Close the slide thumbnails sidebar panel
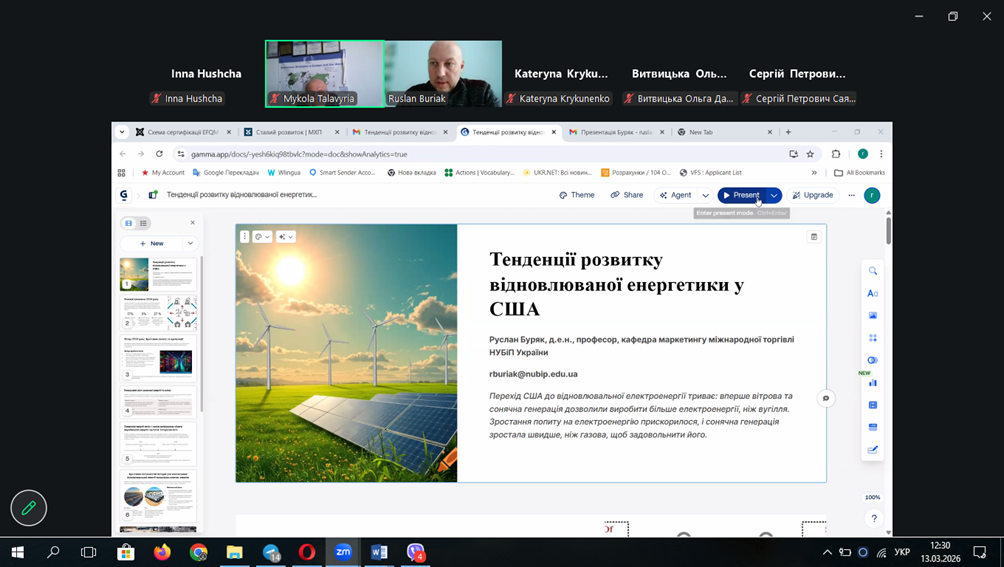 coord(192,223)
